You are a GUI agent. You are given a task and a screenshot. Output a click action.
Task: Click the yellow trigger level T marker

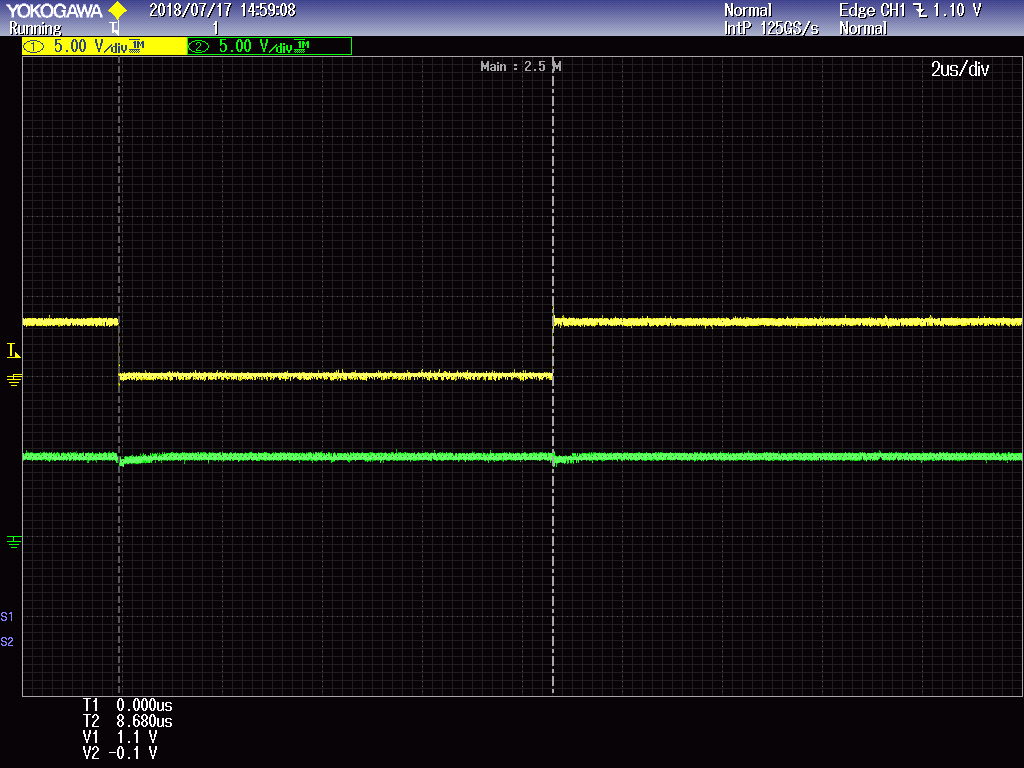[x=13, y=350]
